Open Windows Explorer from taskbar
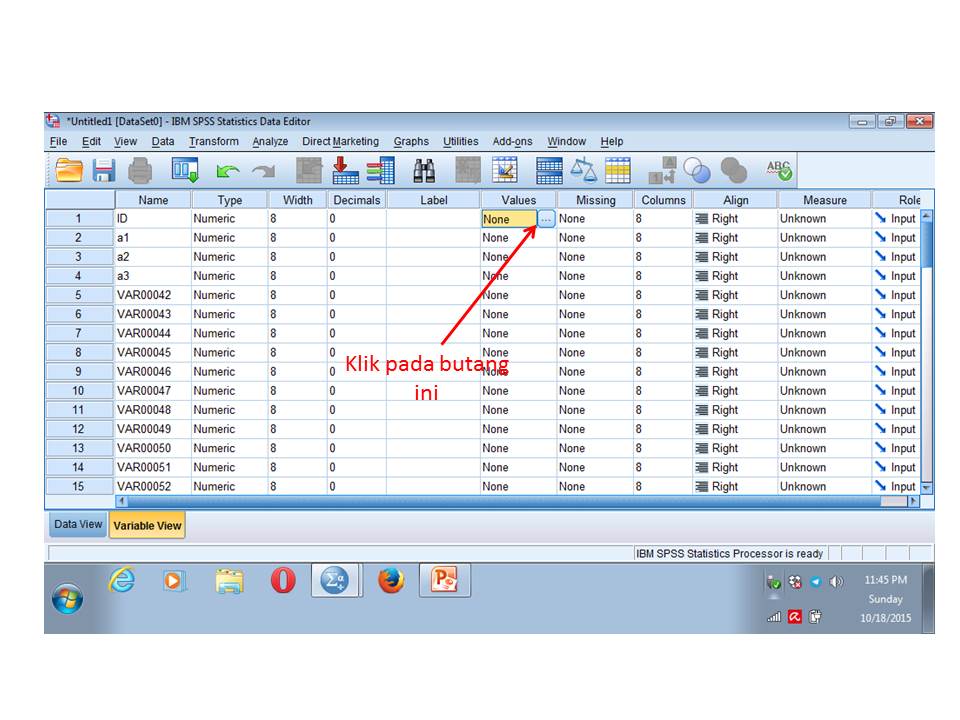Viewport: 960px width, 720px height. [229, 580]
